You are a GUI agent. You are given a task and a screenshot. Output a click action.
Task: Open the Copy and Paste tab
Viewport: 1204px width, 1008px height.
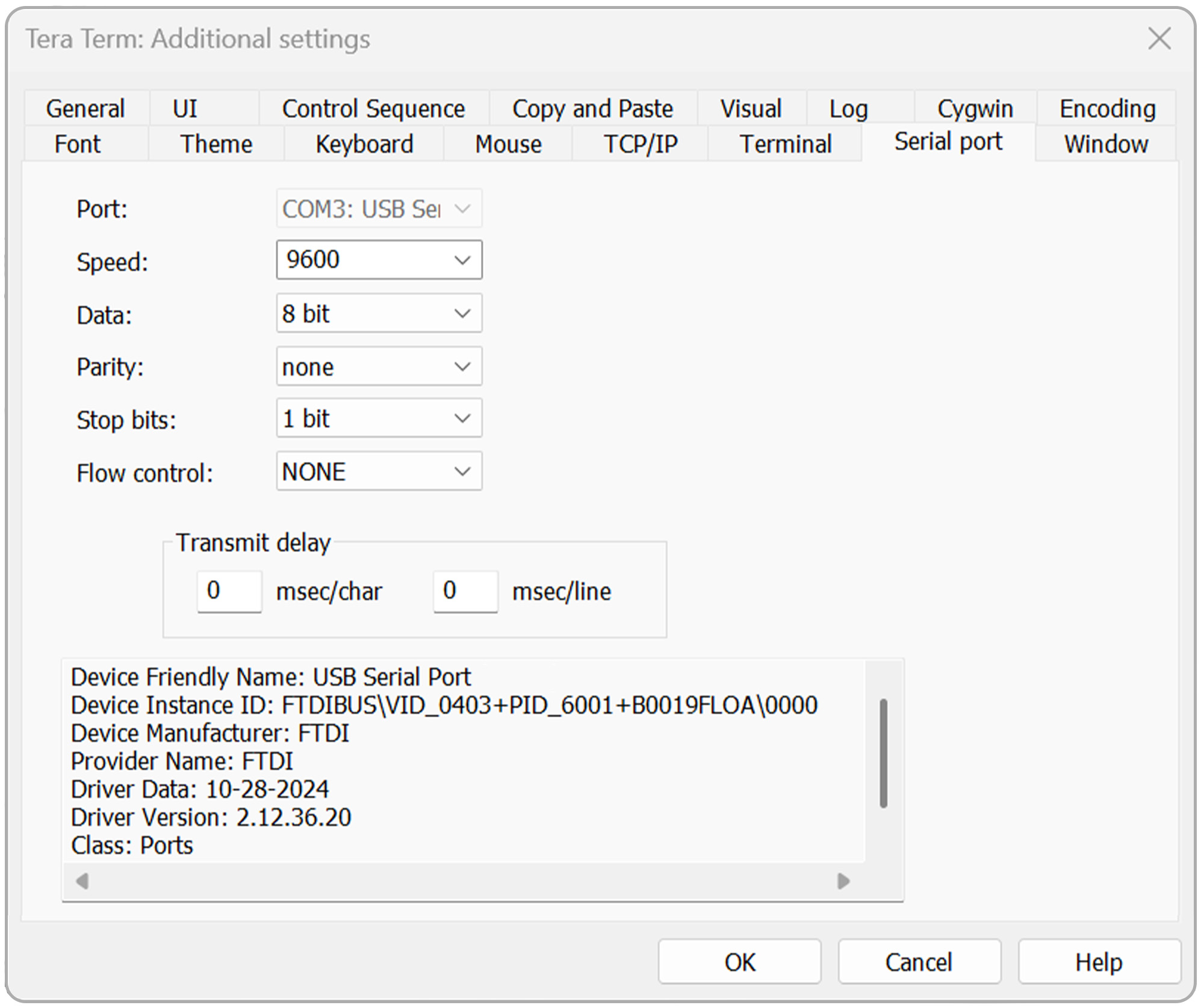pos(592,109)
